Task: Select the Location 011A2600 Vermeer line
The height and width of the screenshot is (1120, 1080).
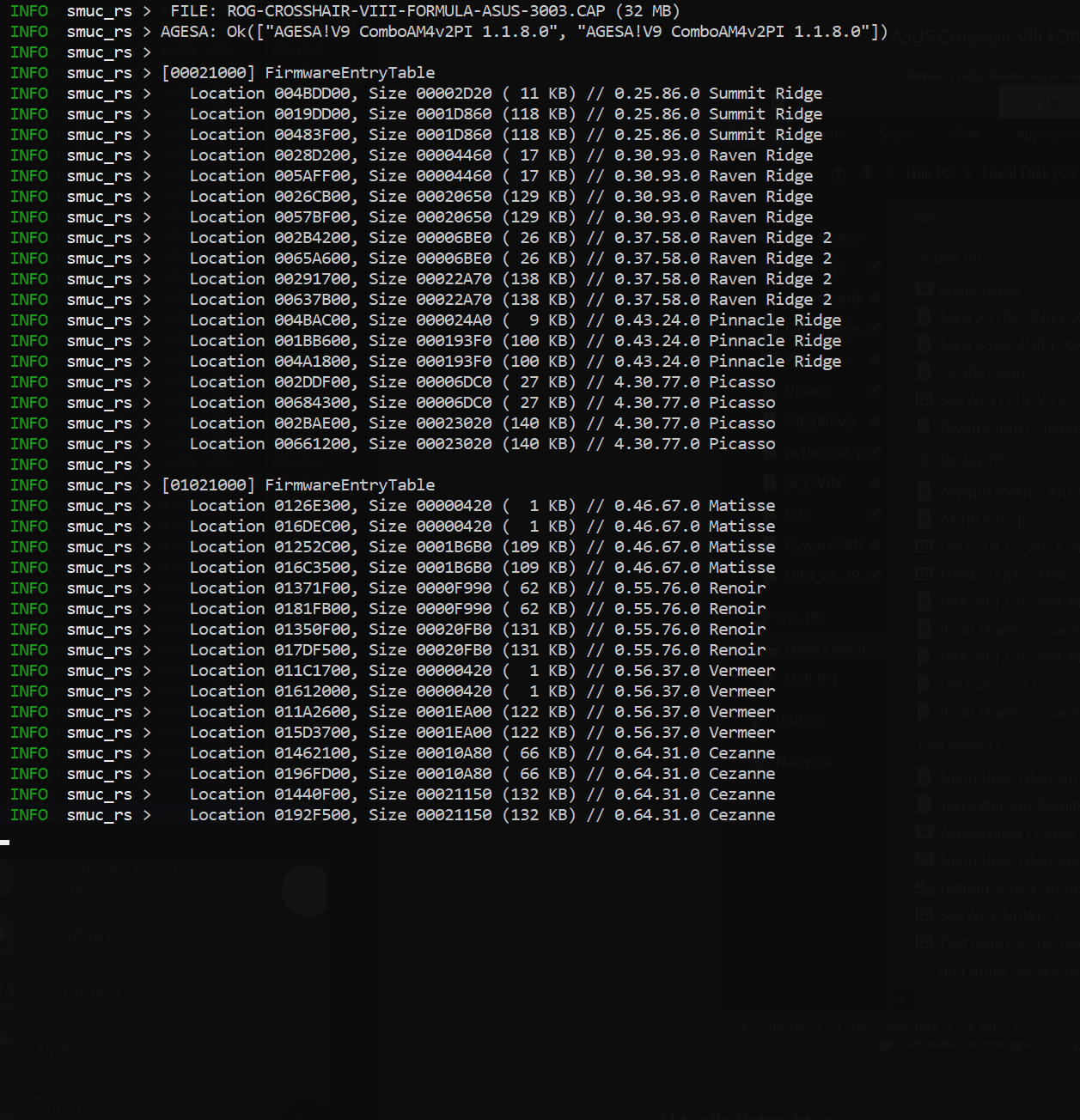Action: click(393, 712)
